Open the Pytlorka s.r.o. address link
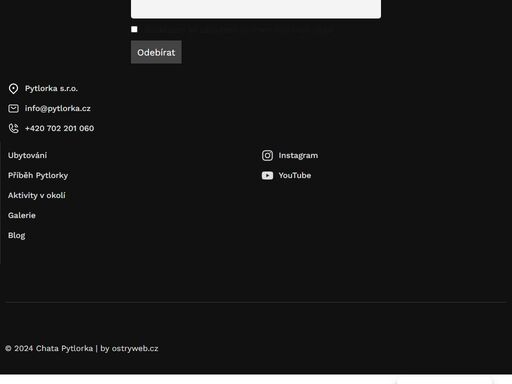The height and width of the screenshot is (384, 512). (x=51, y=88)
